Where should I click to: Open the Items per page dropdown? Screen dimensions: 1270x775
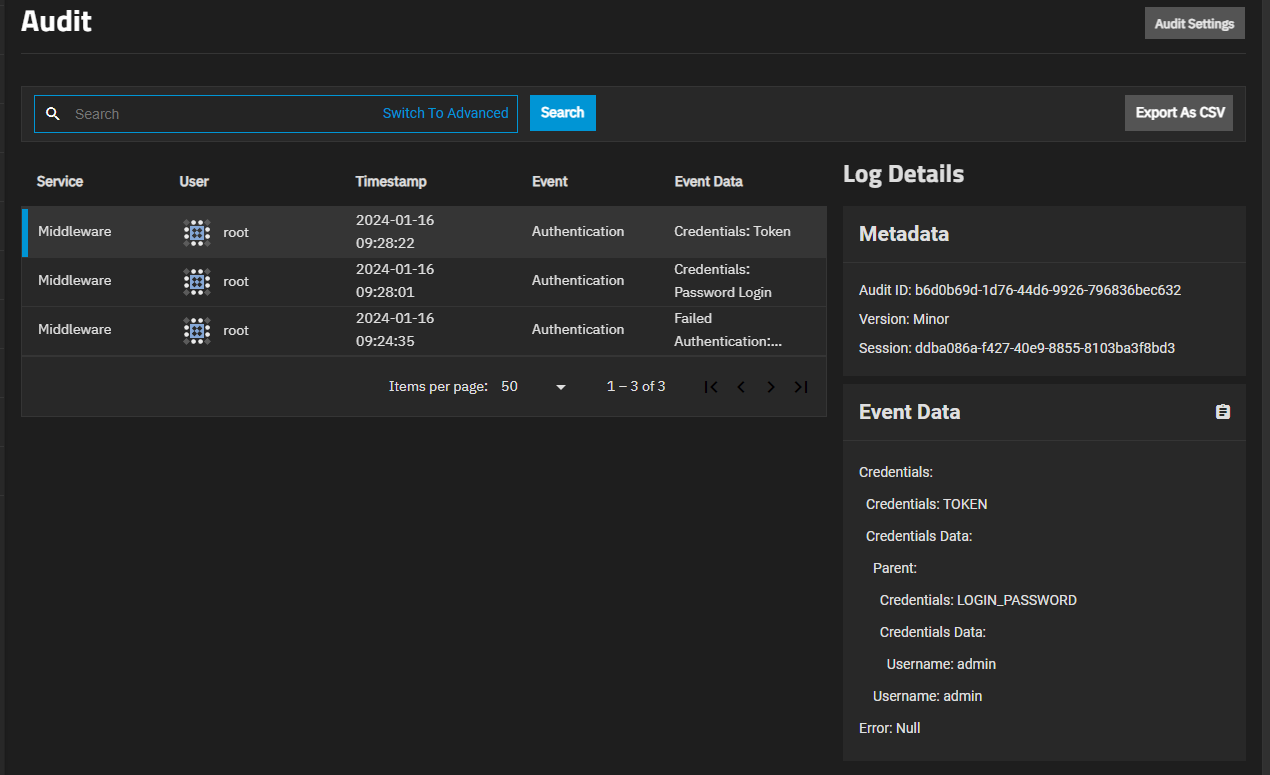pyautogui.click(x=534, y=387)
